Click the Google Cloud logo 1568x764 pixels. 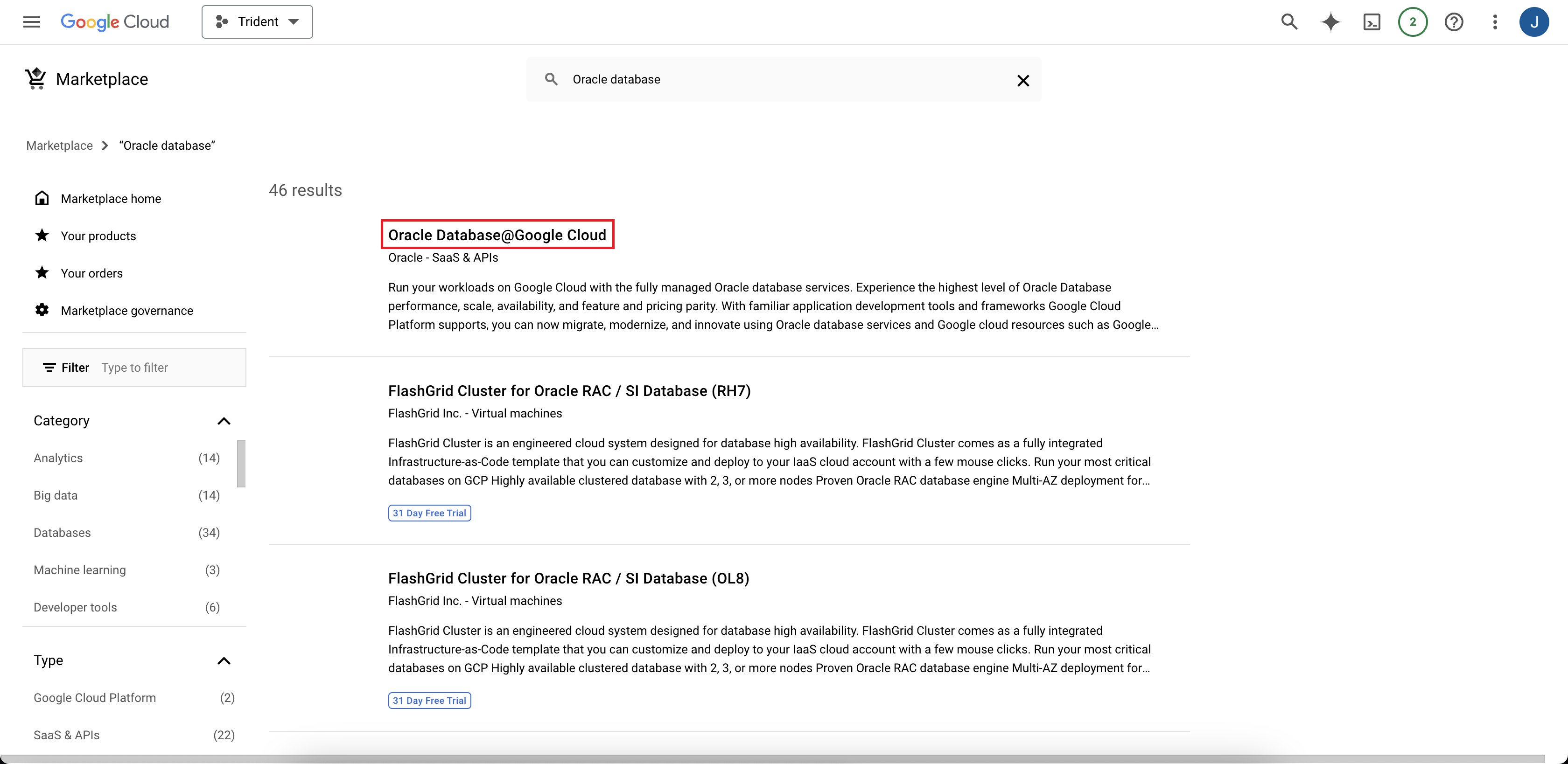pyautogui.click(x=114, y=22)
